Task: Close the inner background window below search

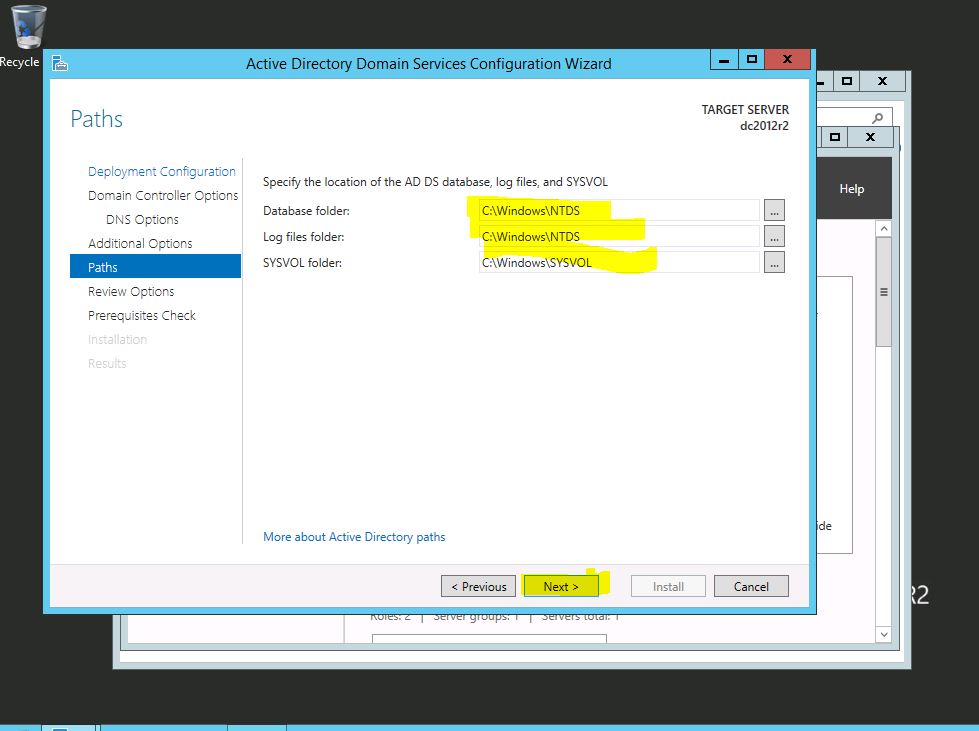Action: coord(870,137)
